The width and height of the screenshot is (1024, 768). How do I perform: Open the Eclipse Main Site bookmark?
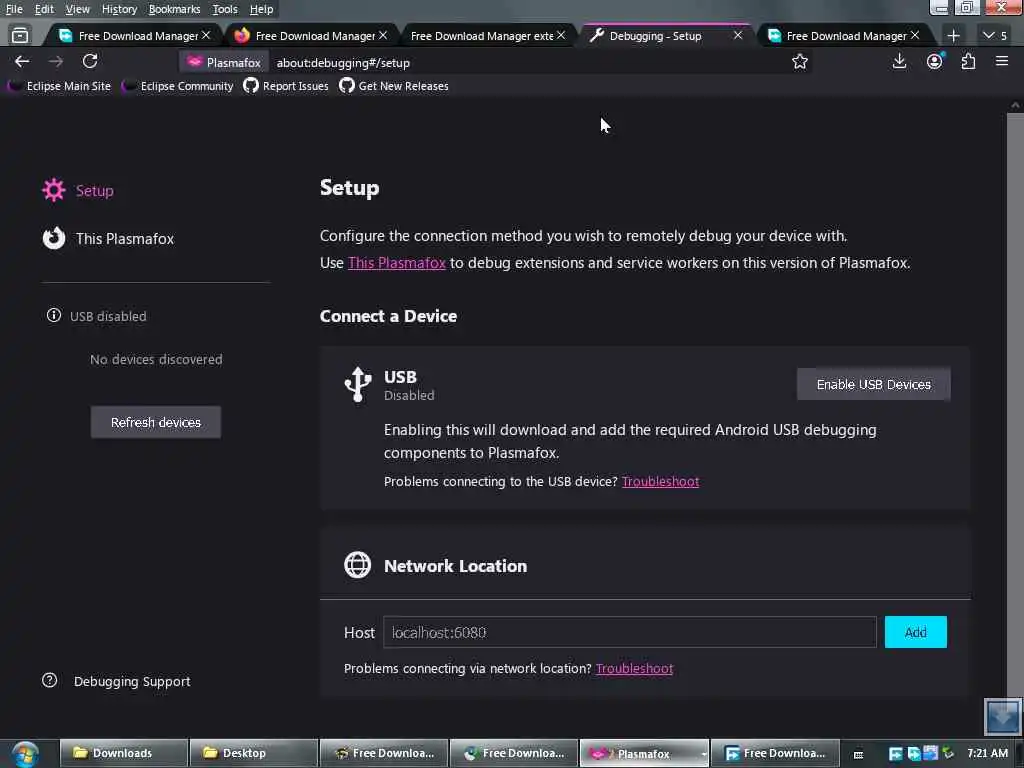59,86
